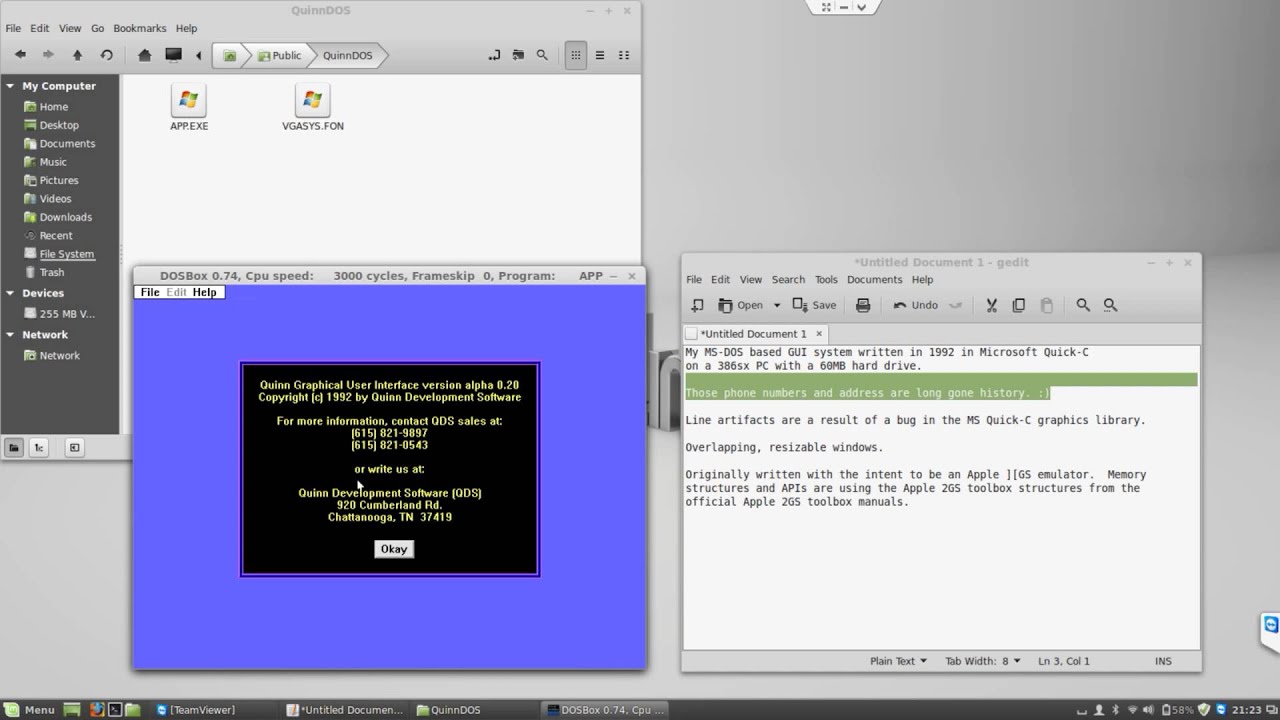Click INS mode in the gedit status bar
This screenshot has width=1280, height=720.
click(x=1163, y=661)
